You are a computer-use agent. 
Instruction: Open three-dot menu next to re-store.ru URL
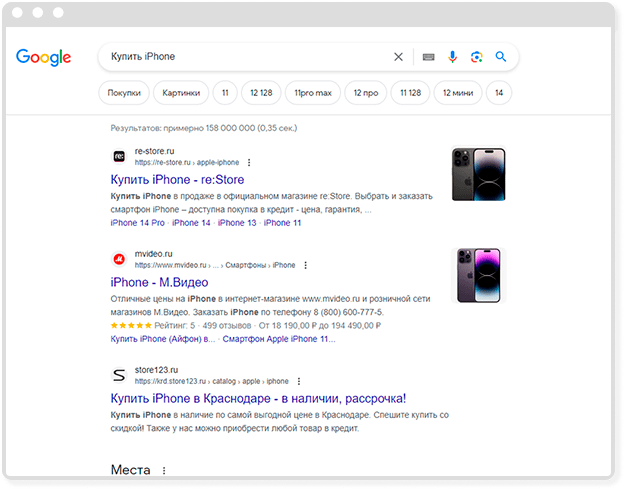pyautogui.click(x=249, y=162)
